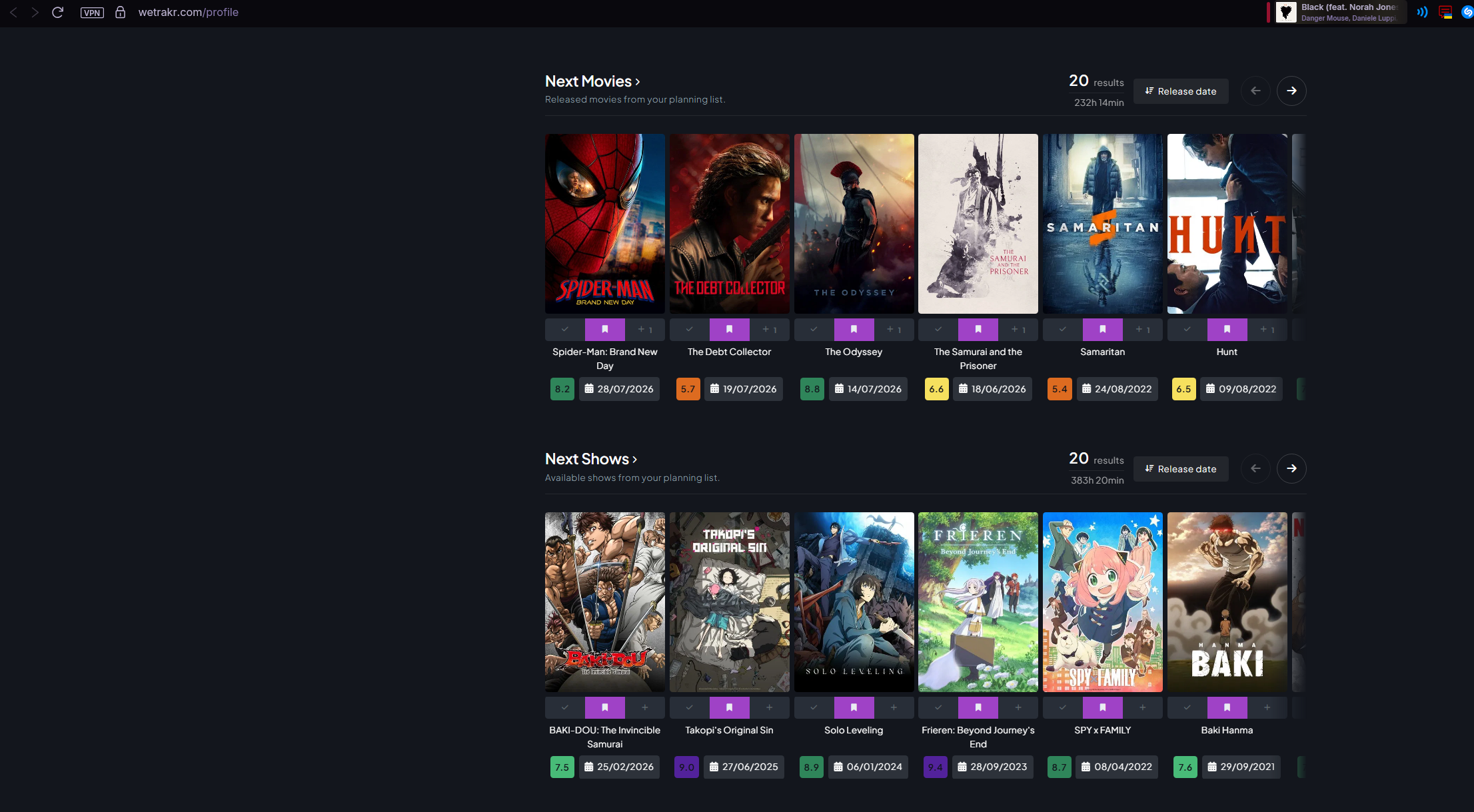Show next page of Next Shows
The height and width of the screenshot is (812, 1474).
click(1291, 468)
